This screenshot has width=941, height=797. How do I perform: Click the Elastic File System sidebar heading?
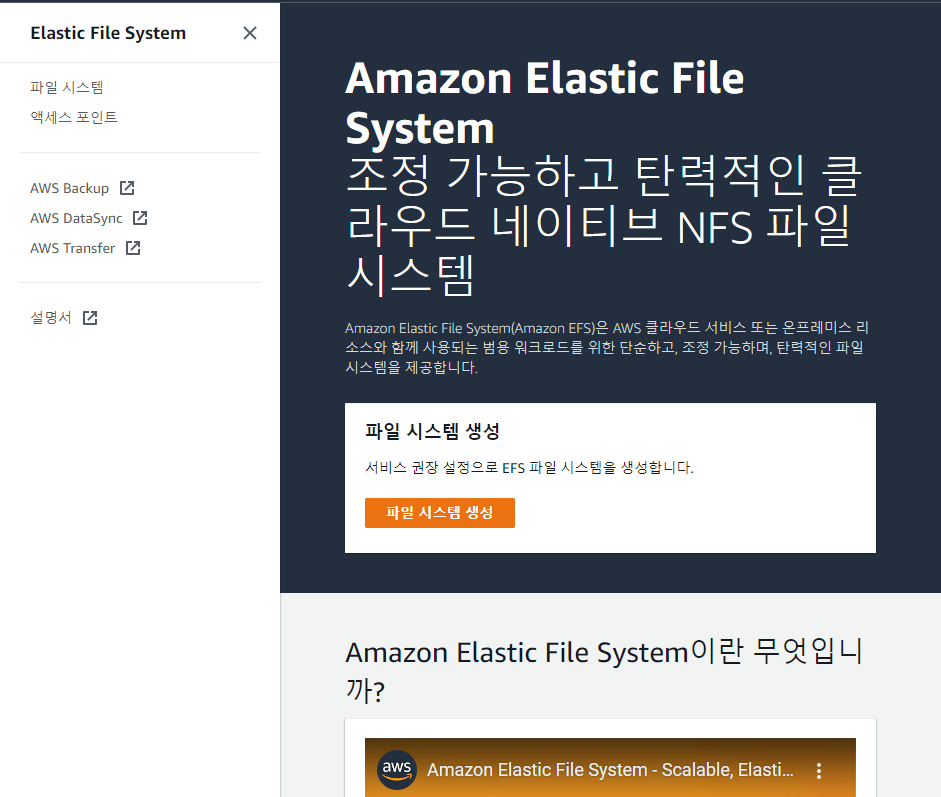(108, 34)
